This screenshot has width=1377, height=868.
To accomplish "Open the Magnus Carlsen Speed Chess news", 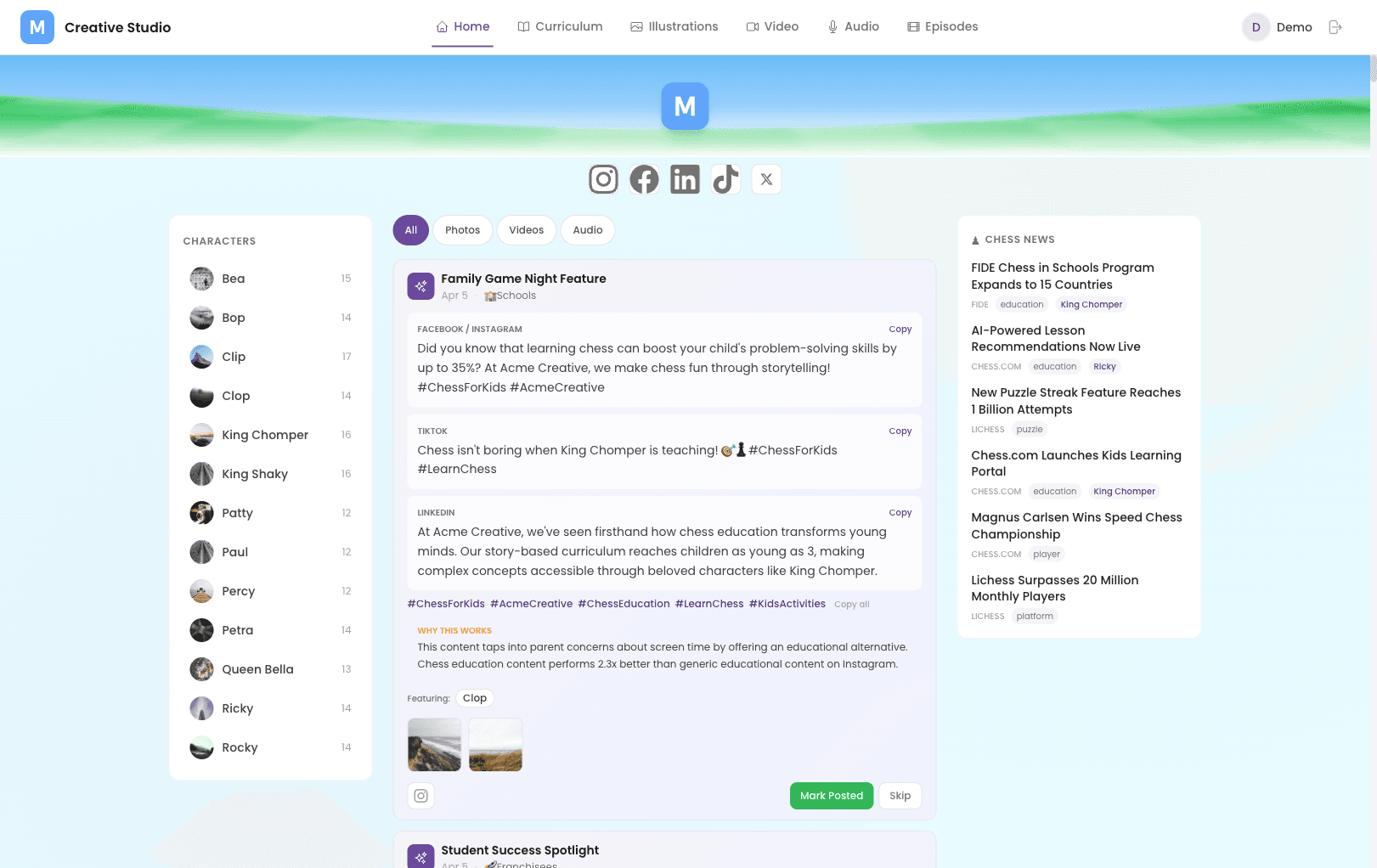I will tap(1076, 526).
